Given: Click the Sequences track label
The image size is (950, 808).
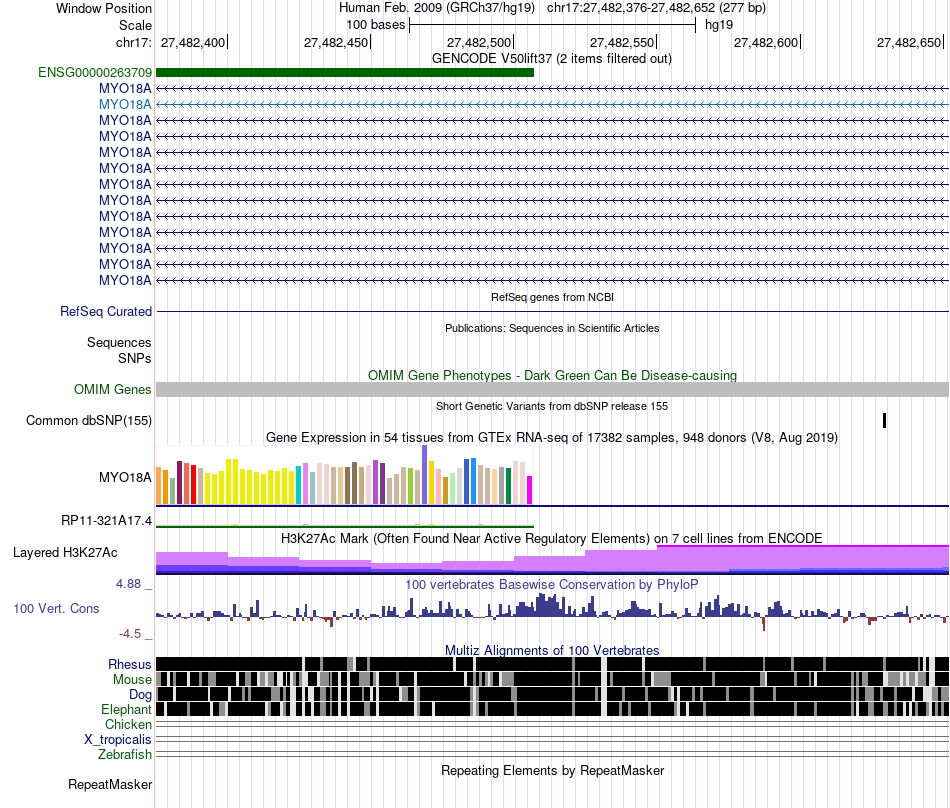Looking at the screenshot, I should (119, 343).
